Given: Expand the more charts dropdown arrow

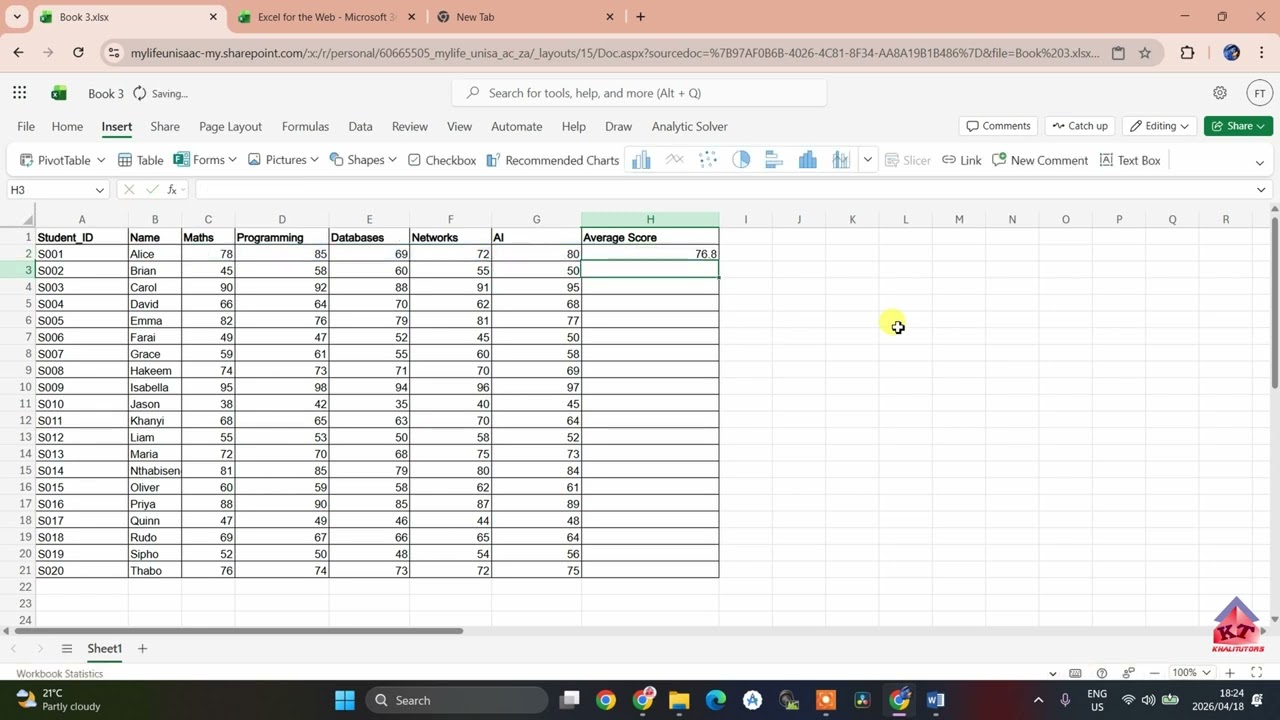Looking at the screenshot, I should coord(867,160).
